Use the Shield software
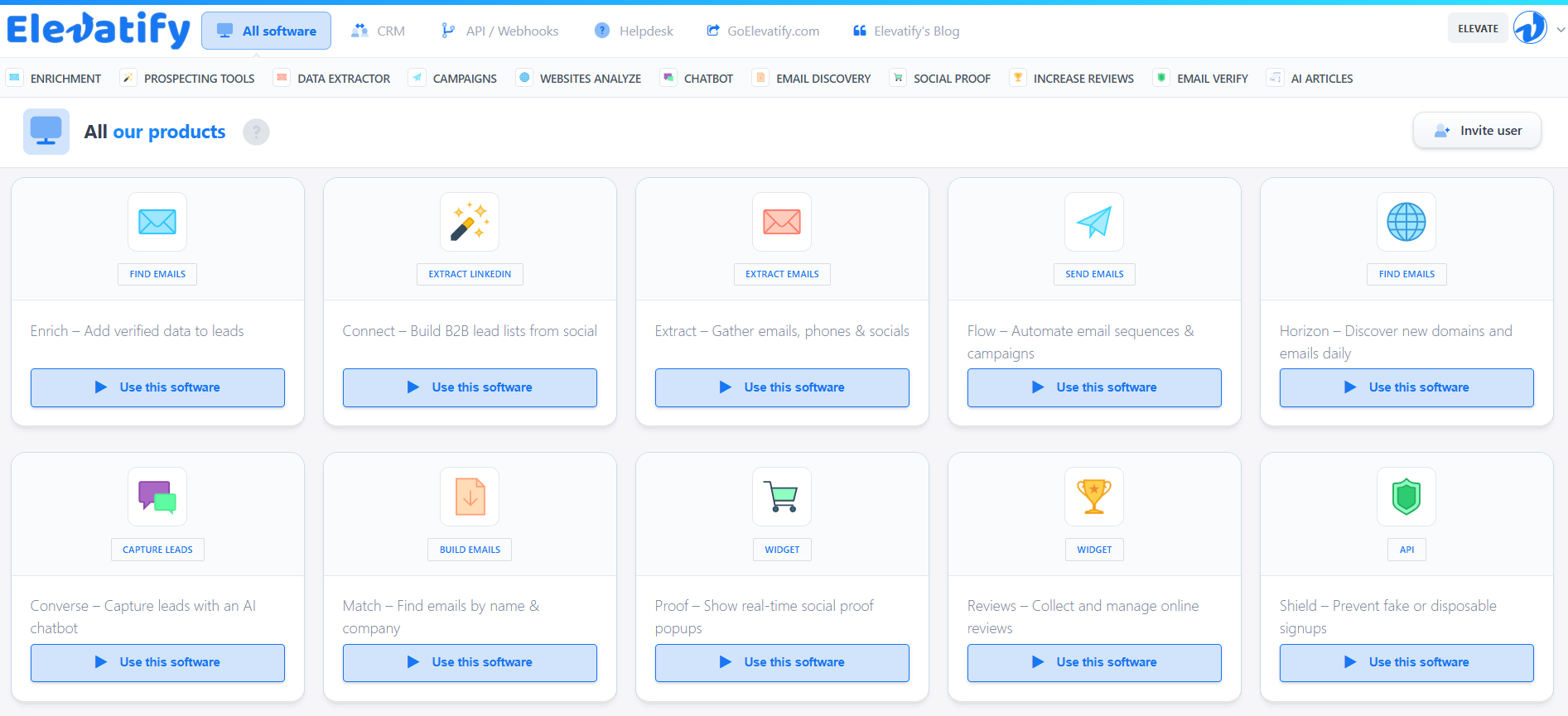Screen dimensions: 1568x716 tap(1406, 662)
